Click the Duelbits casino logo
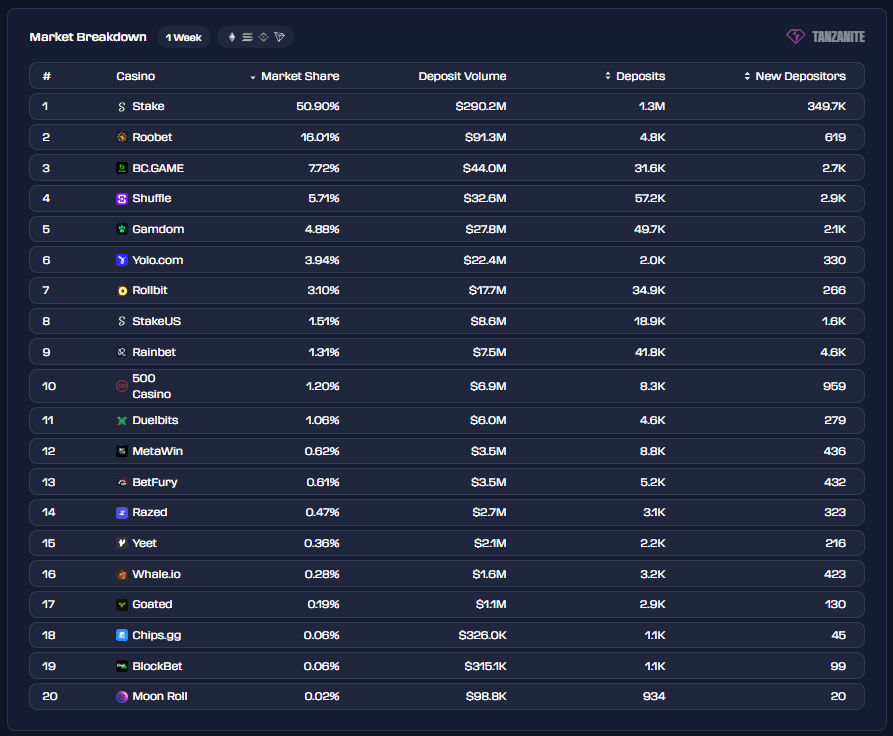The image size is (893, 736). click(121, 420)
